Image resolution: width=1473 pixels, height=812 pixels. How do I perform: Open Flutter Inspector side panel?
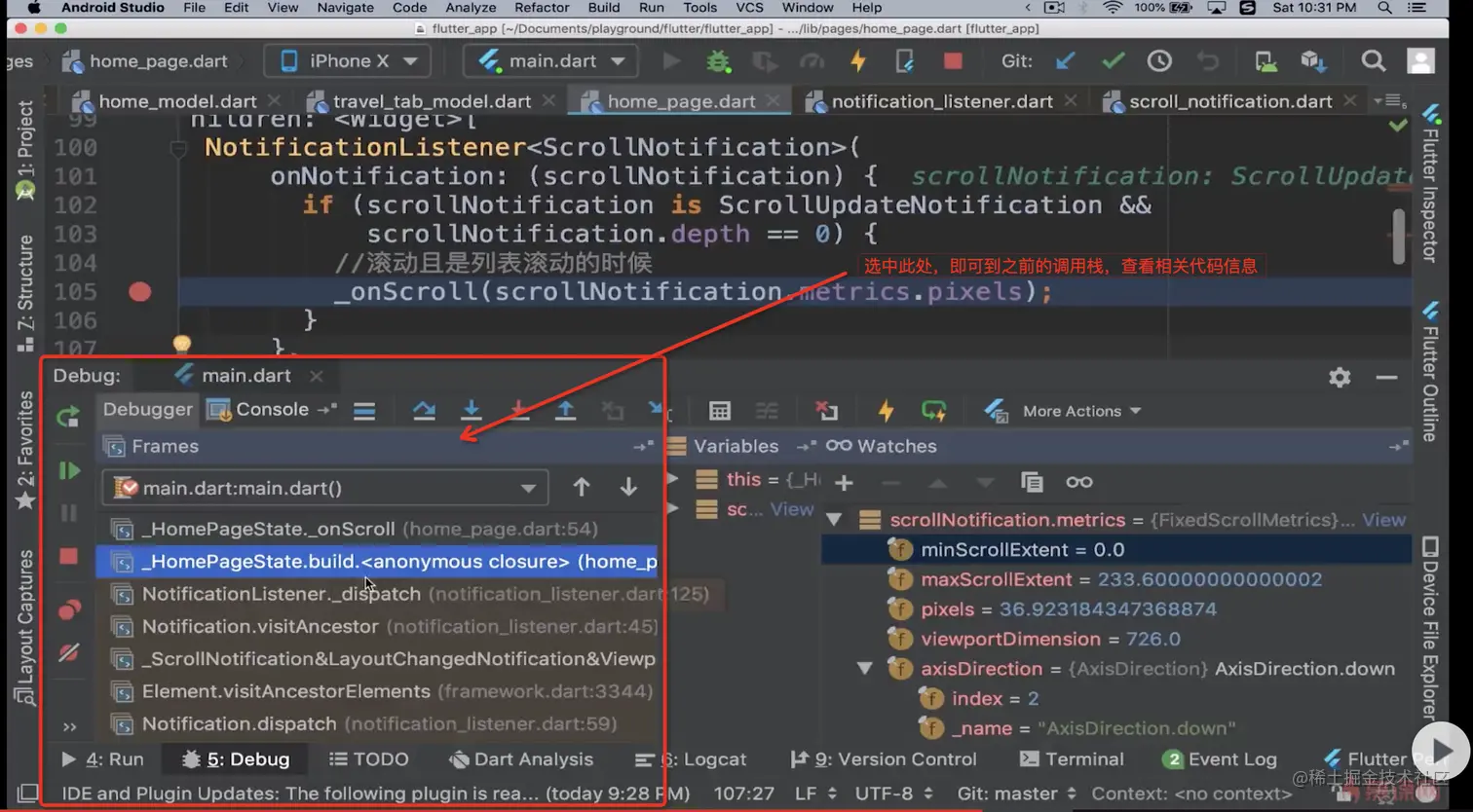[x=1430, y=184]
